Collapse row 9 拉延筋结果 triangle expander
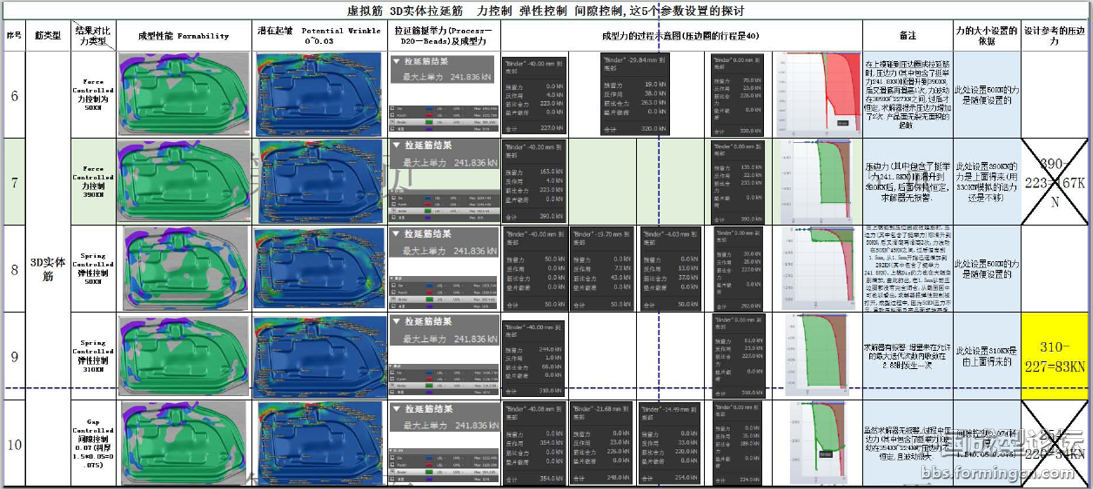Image resolution: width=1093 pixels, height=489 pixels. click(396, 322)
